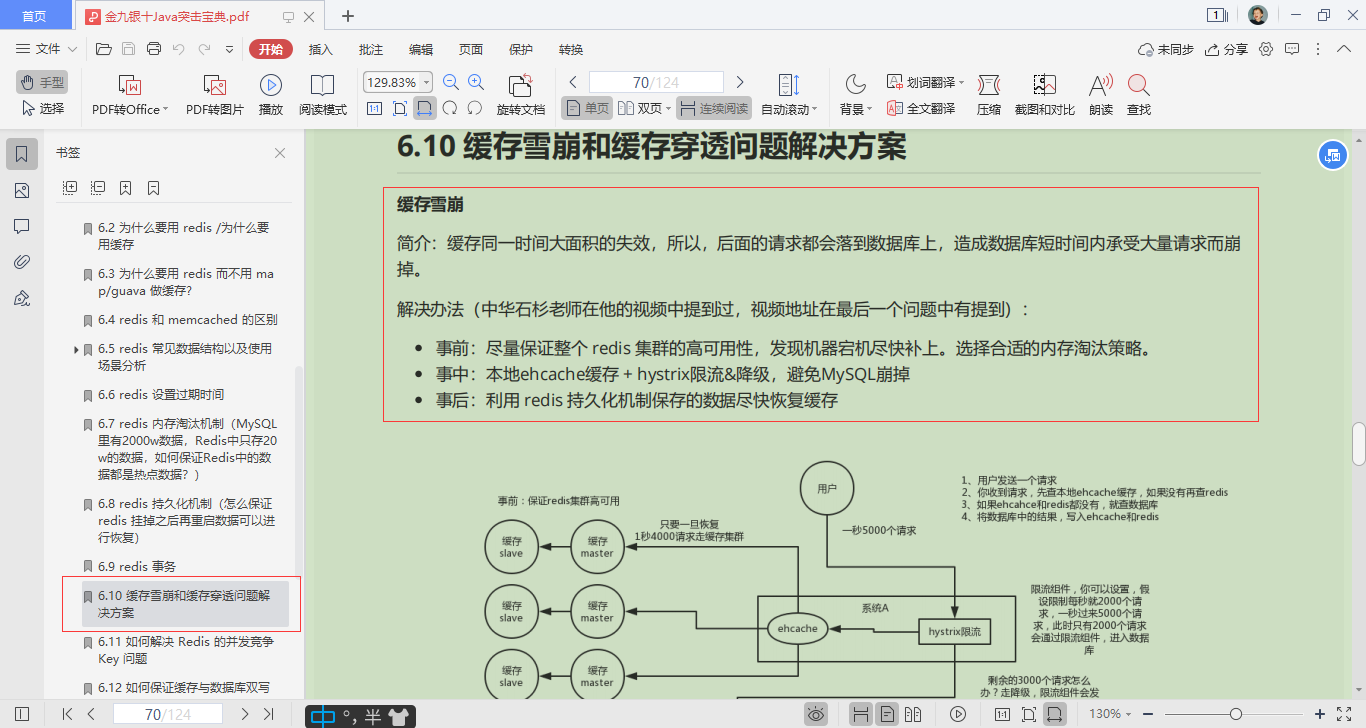The width and height of the screenshot is (1366, 728).
Task: Fit page to window in ribbon
Action: pyautogui.click(x=399, y=108)
